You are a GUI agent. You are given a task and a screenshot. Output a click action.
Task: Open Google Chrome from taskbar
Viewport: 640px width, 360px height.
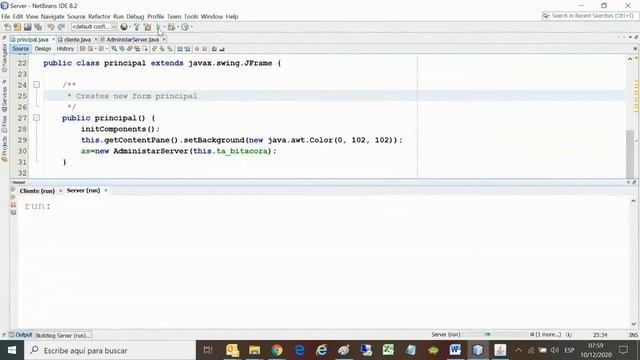coord(277,350)
